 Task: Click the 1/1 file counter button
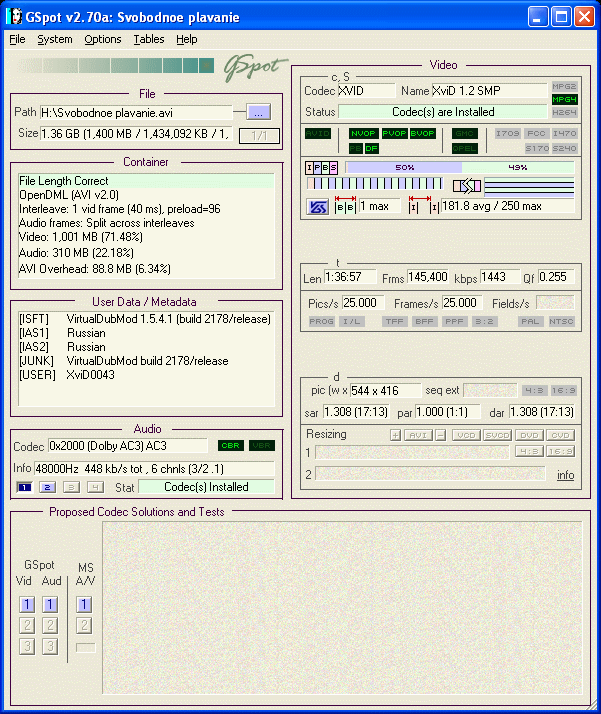(259, 135)
